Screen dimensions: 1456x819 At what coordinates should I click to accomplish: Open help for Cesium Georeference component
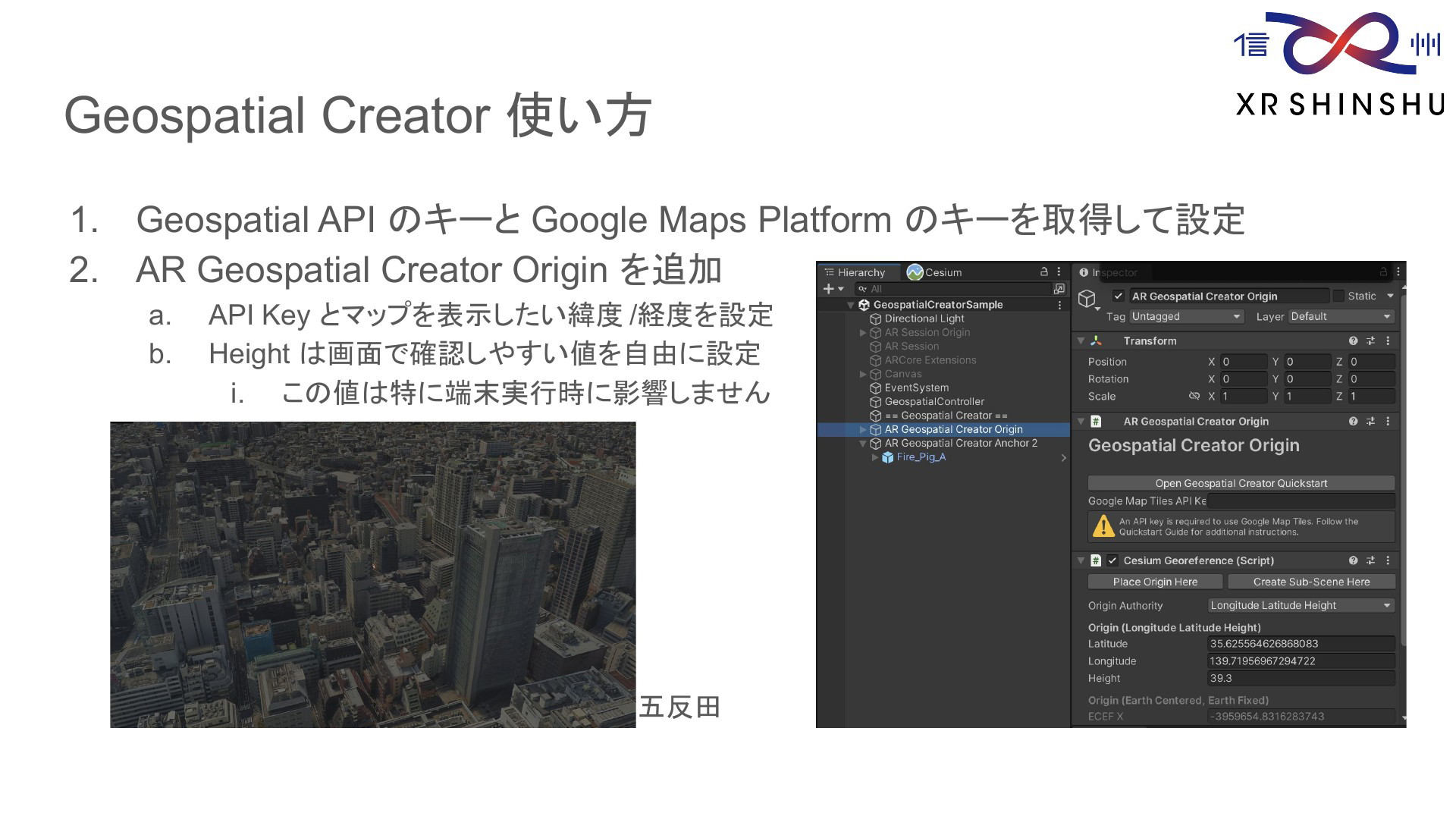(x=1354, y=561)
